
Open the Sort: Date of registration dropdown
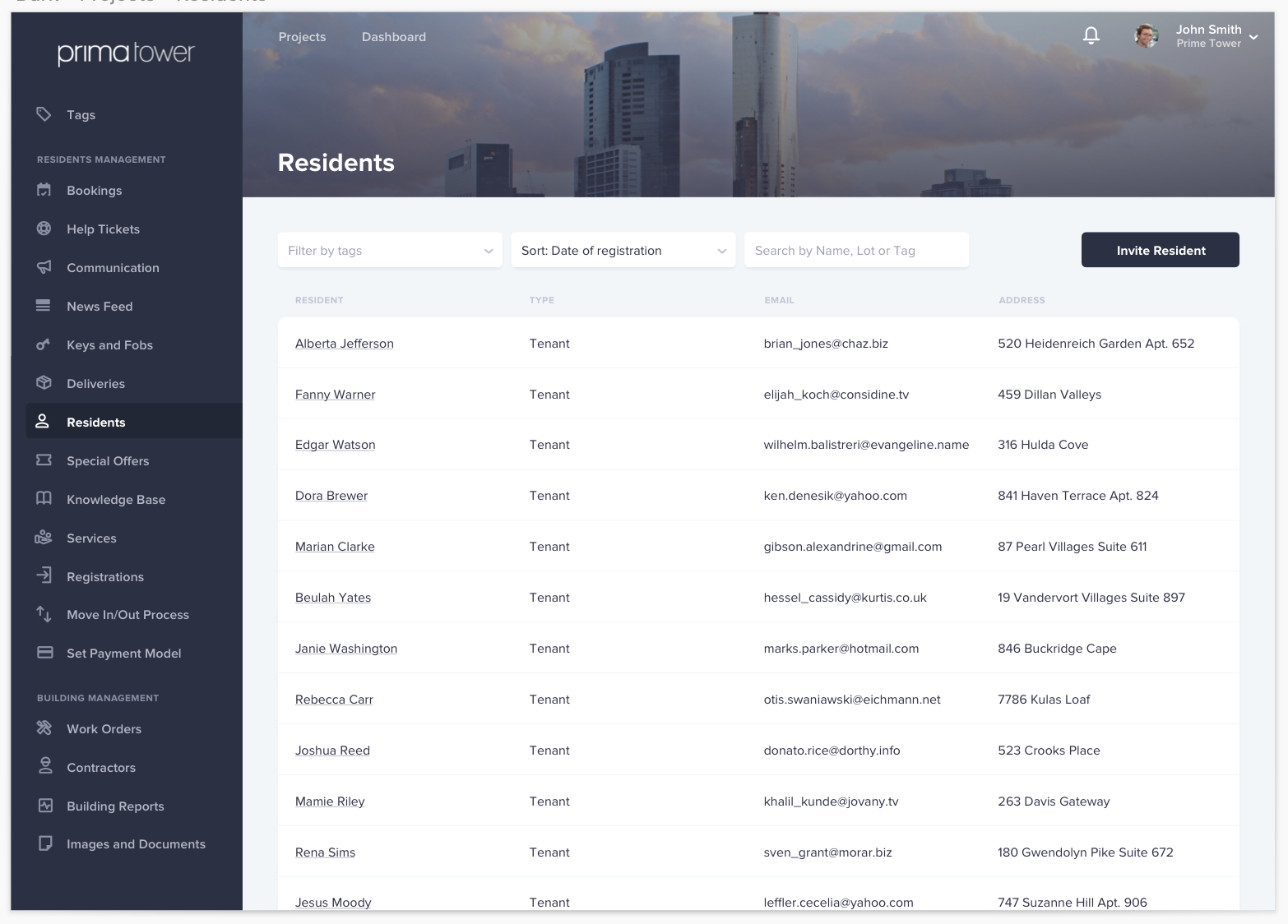623,250
